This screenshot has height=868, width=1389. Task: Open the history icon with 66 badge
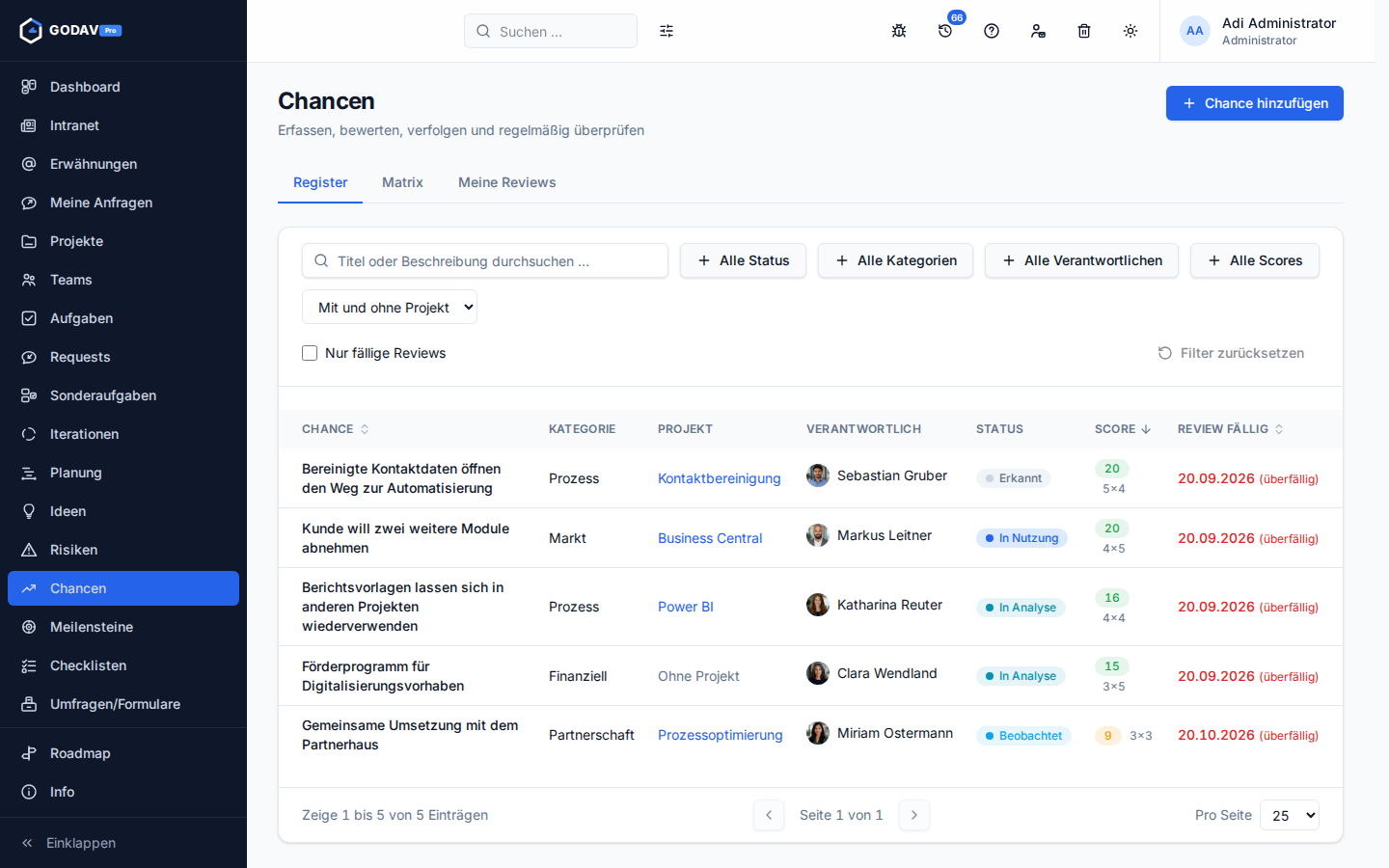945,31
